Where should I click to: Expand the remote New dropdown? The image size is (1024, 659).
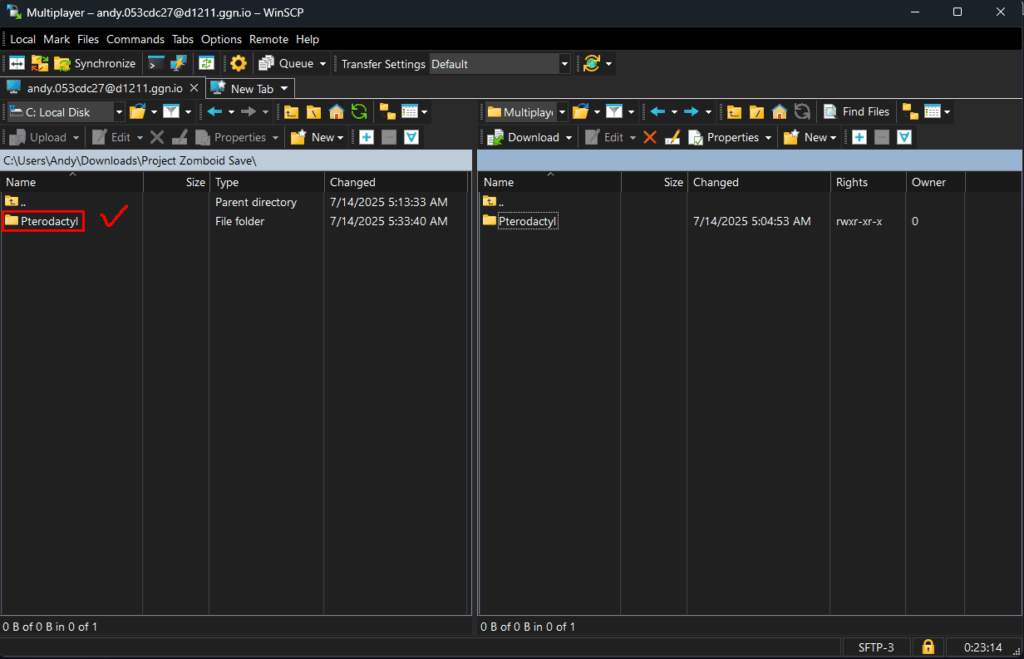(x=833, y=138)
